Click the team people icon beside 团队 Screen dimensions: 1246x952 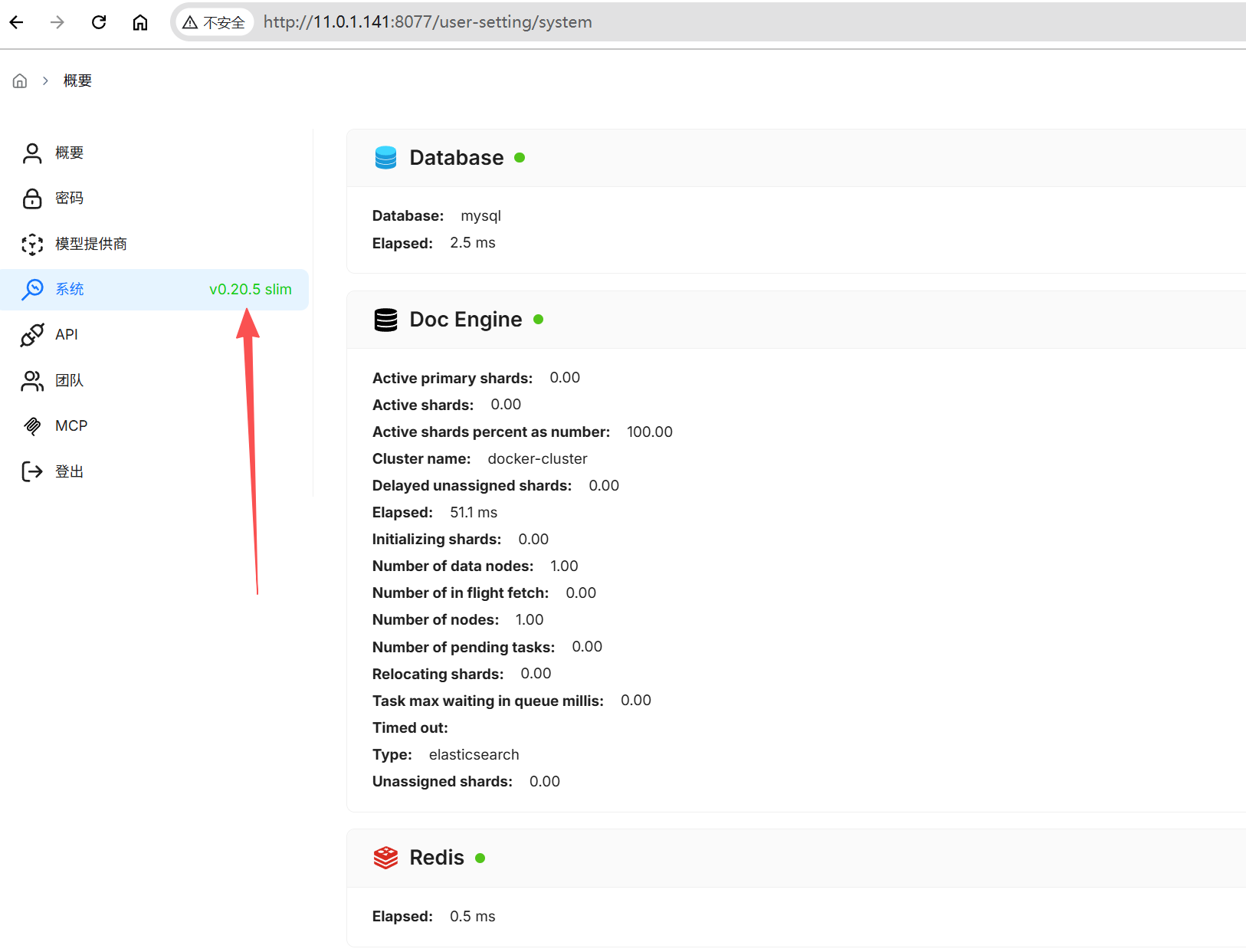(x=32, y=381)
